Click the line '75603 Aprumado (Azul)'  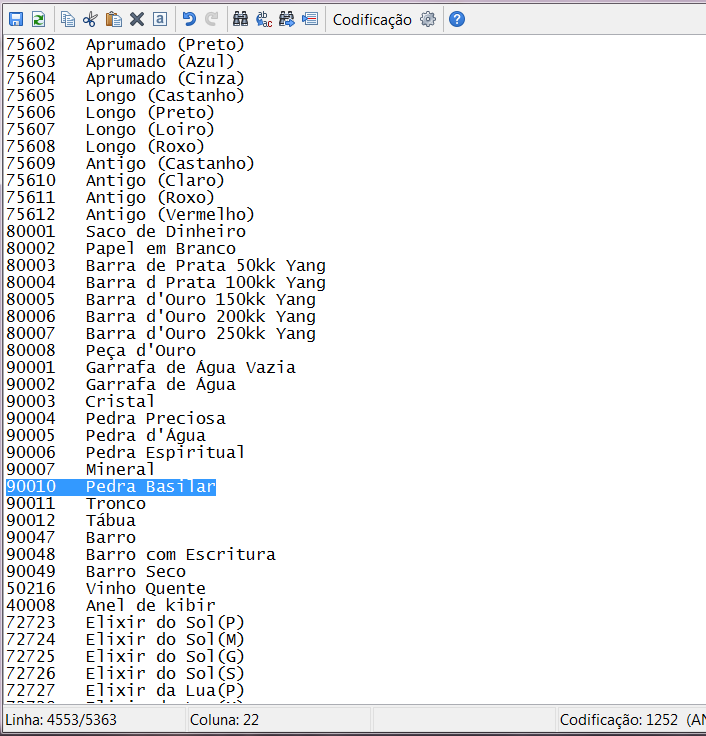pyautogui.click(x=120, y=61)
